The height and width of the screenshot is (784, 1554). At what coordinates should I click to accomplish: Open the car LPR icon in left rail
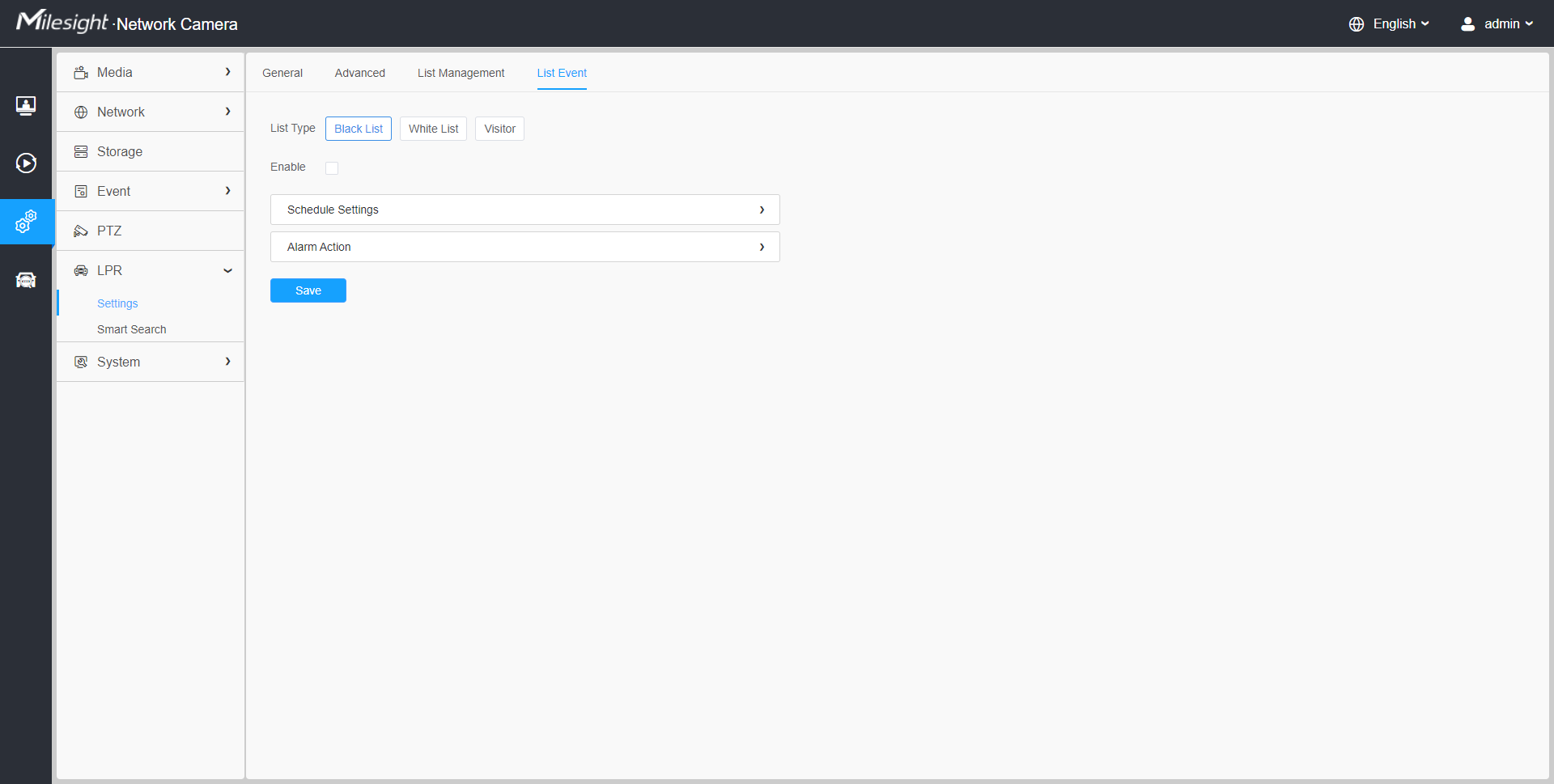click(x=26, y=280)
